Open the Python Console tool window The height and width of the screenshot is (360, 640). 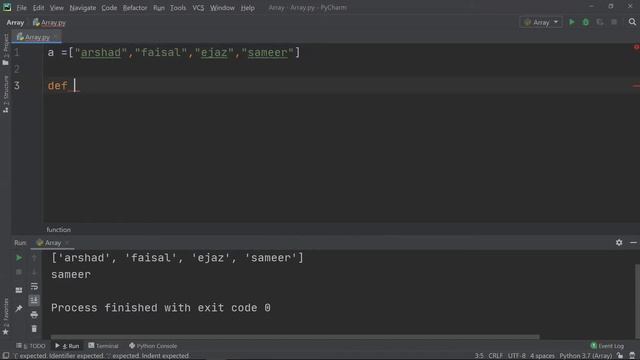click(153, 346)
